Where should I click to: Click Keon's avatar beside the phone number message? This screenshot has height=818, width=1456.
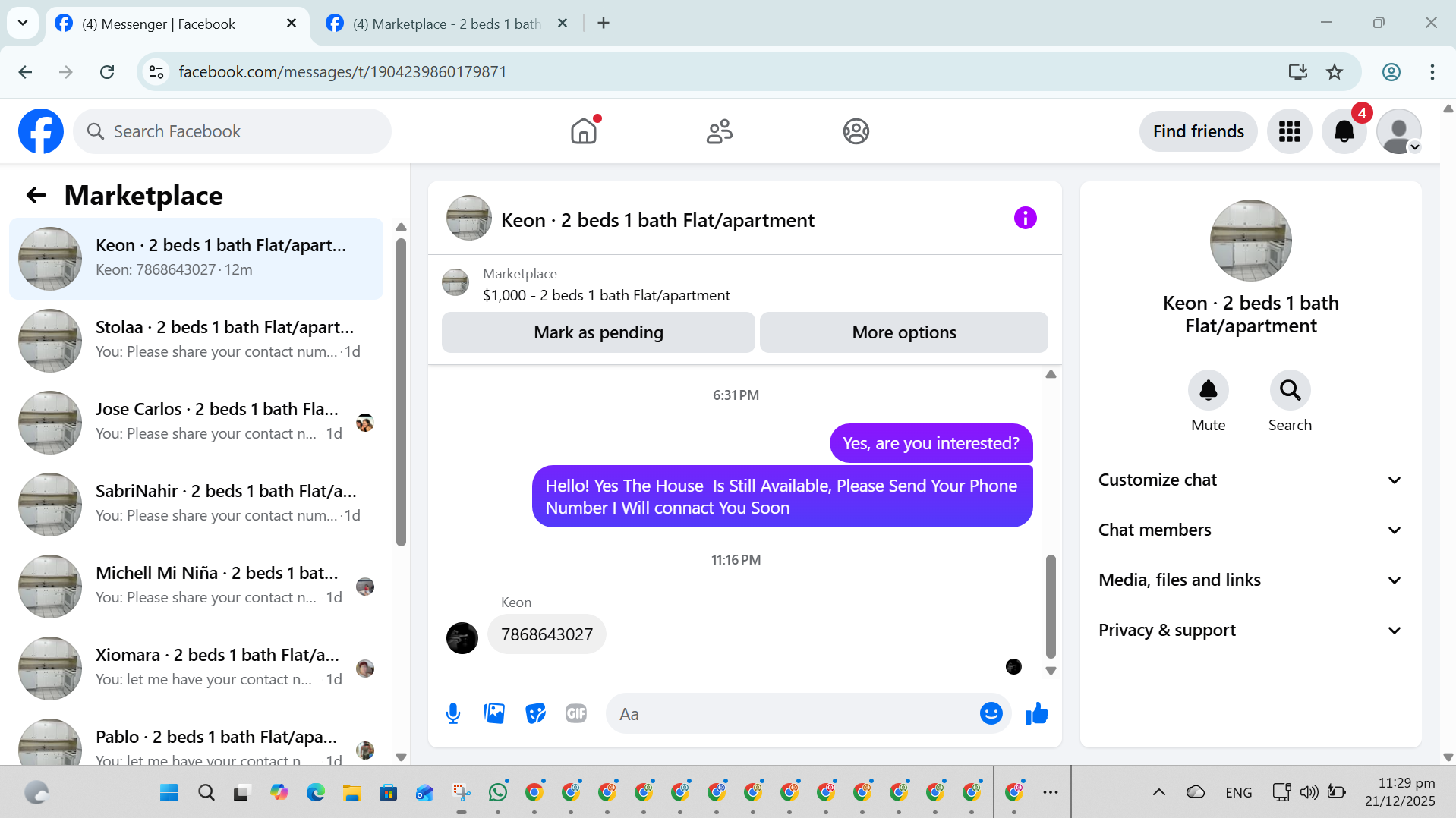462,638
